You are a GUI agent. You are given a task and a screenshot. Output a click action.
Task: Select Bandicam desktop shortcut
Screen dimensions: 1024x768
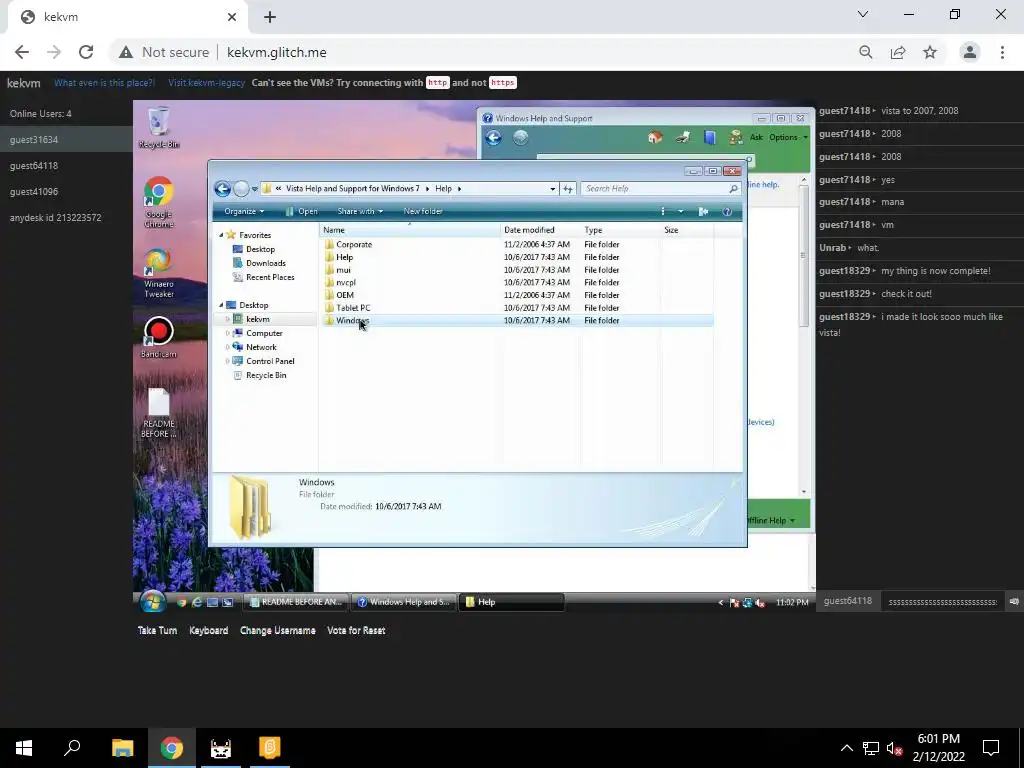159,337
